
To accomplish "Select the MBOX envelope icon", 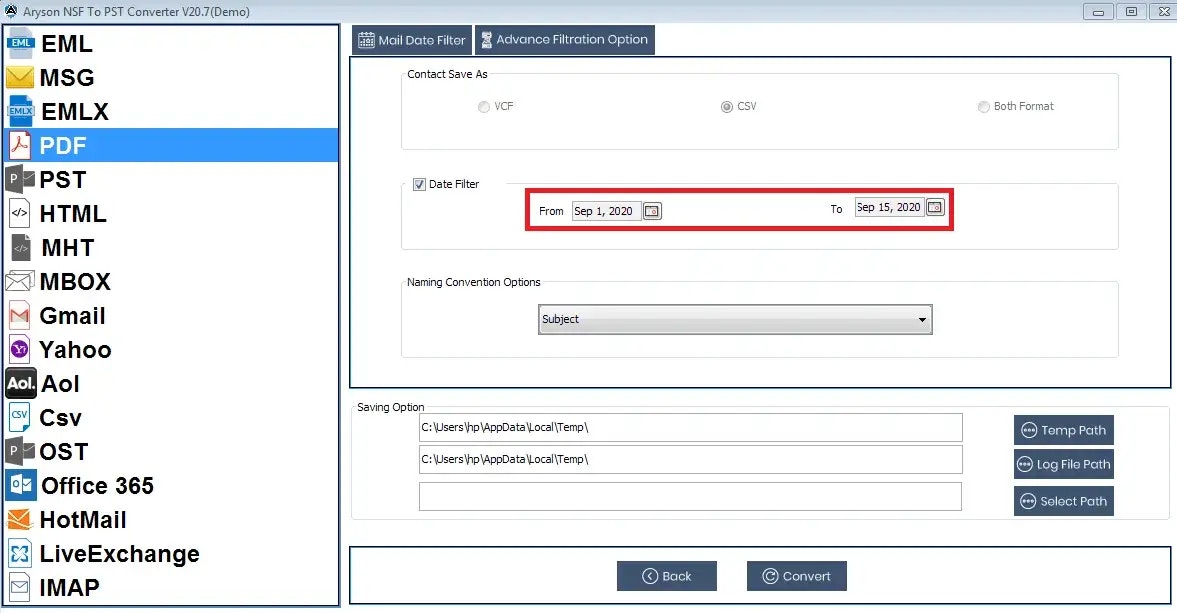I will [20, 281].
